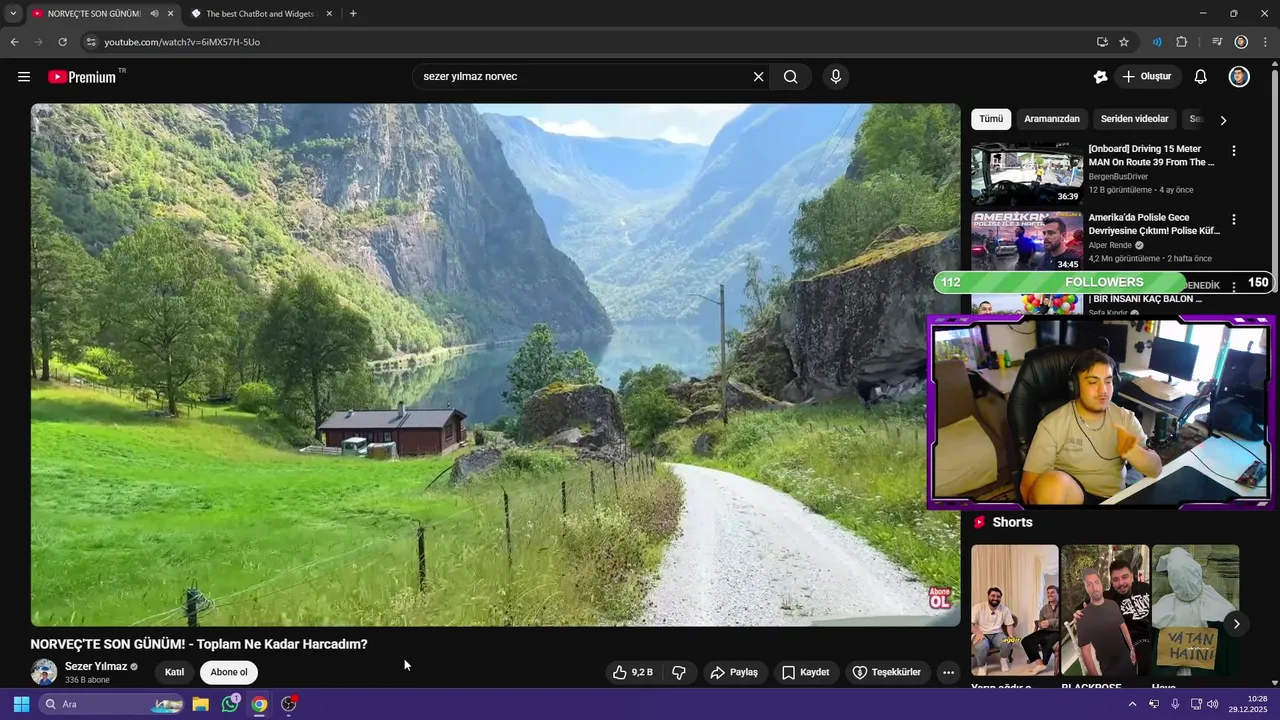The height and width of the screenshot is (720, 1280).
Task: Open the YouTube hamburger guide menu
Action: [x=24, y=77]
